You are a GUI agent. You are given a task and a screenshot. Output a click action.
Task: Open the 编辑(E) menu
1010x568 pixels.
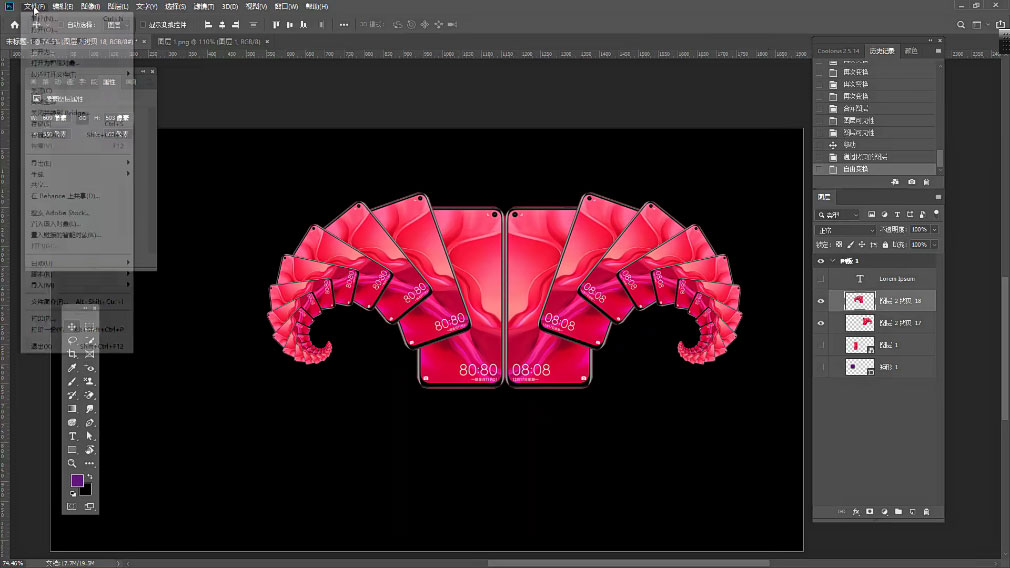pyautogui.click(x=62, y=6)
